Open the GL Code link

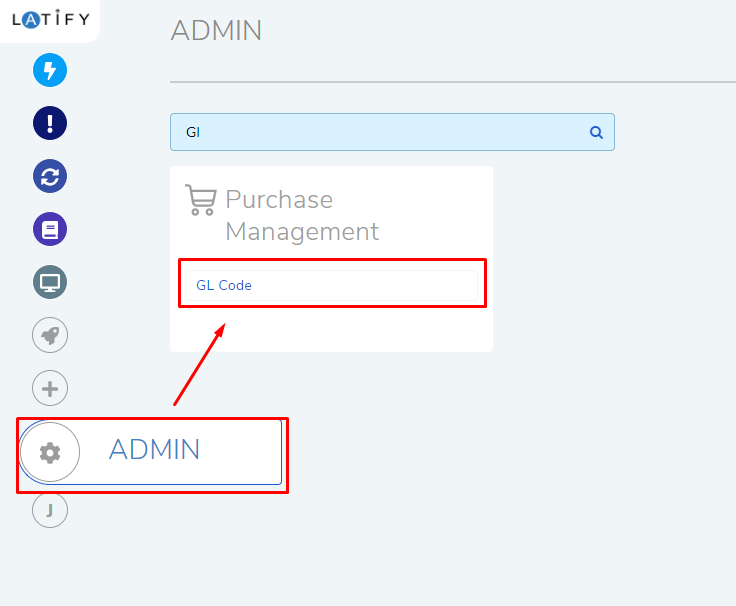224,285
